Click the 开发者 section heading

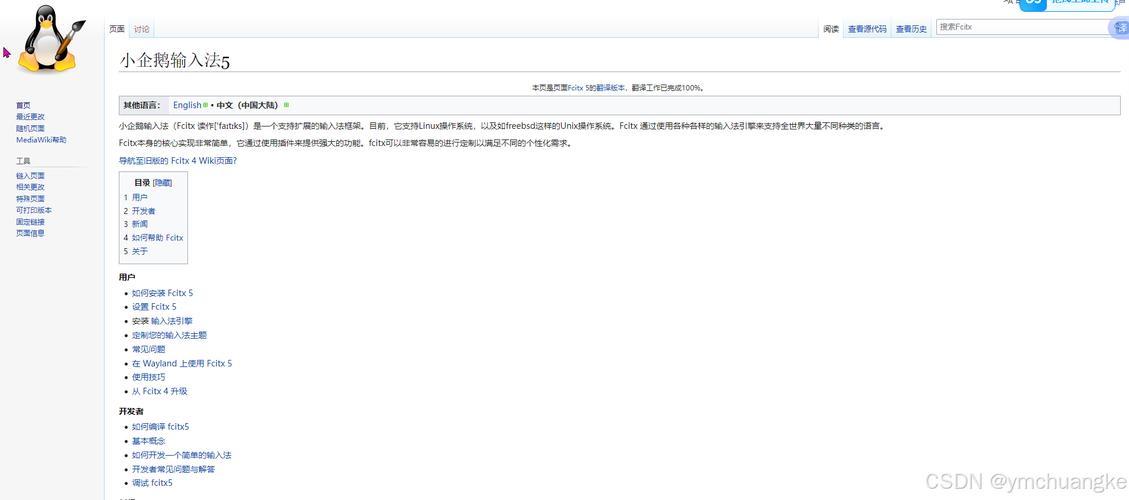[131, 411]
